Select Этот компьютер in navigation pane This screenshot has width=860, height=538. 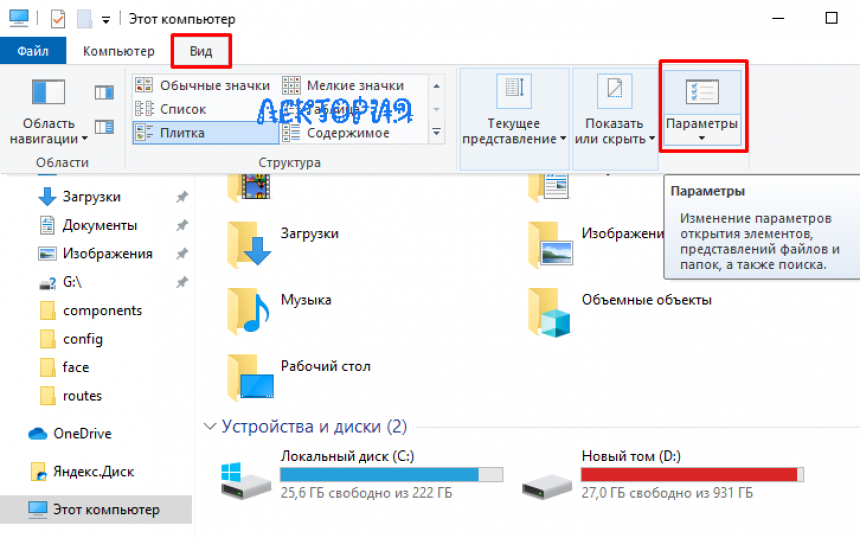(94, 509)
